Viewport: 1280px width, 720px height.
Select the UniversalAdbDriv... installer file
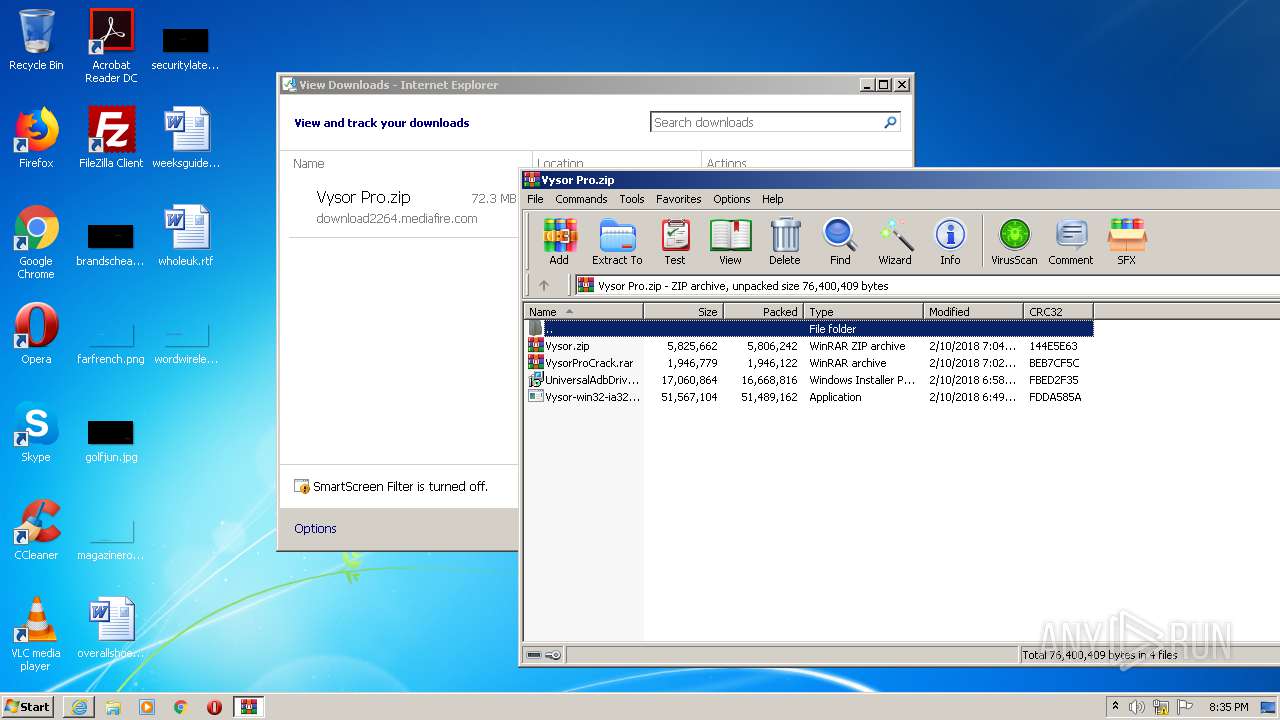(809, 380)
